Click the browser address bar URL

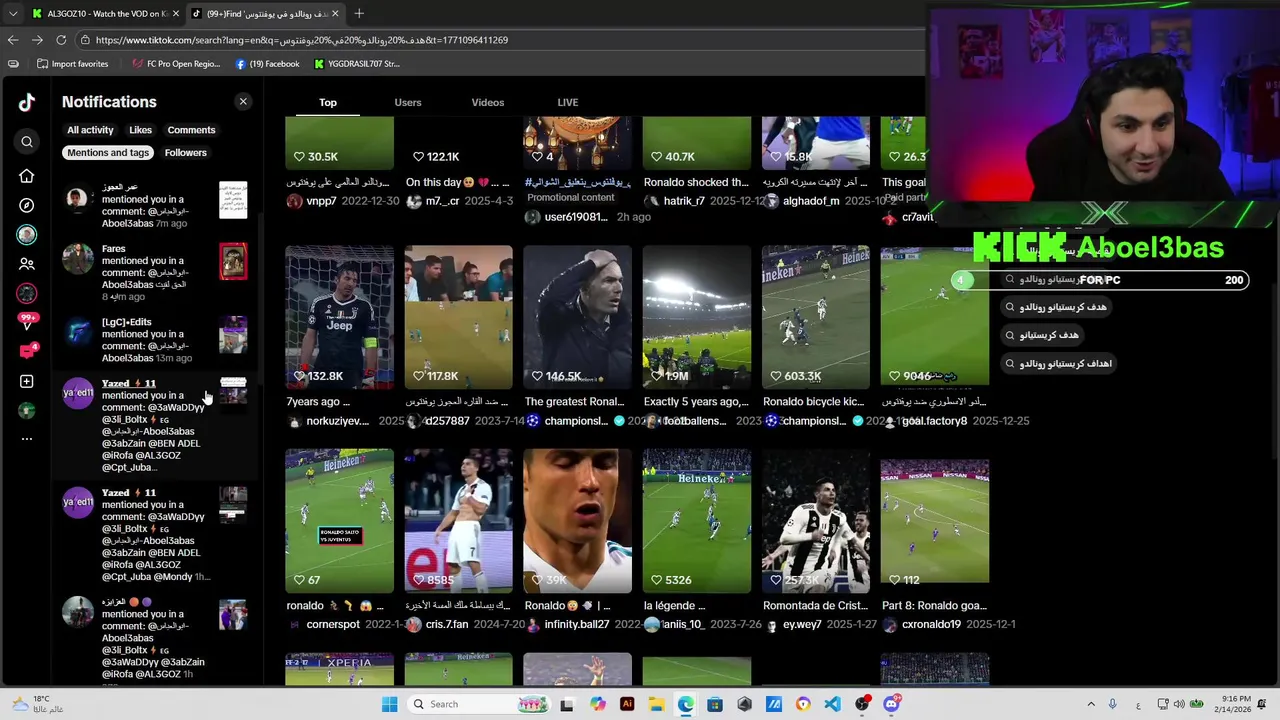click(x=302, y=40)
